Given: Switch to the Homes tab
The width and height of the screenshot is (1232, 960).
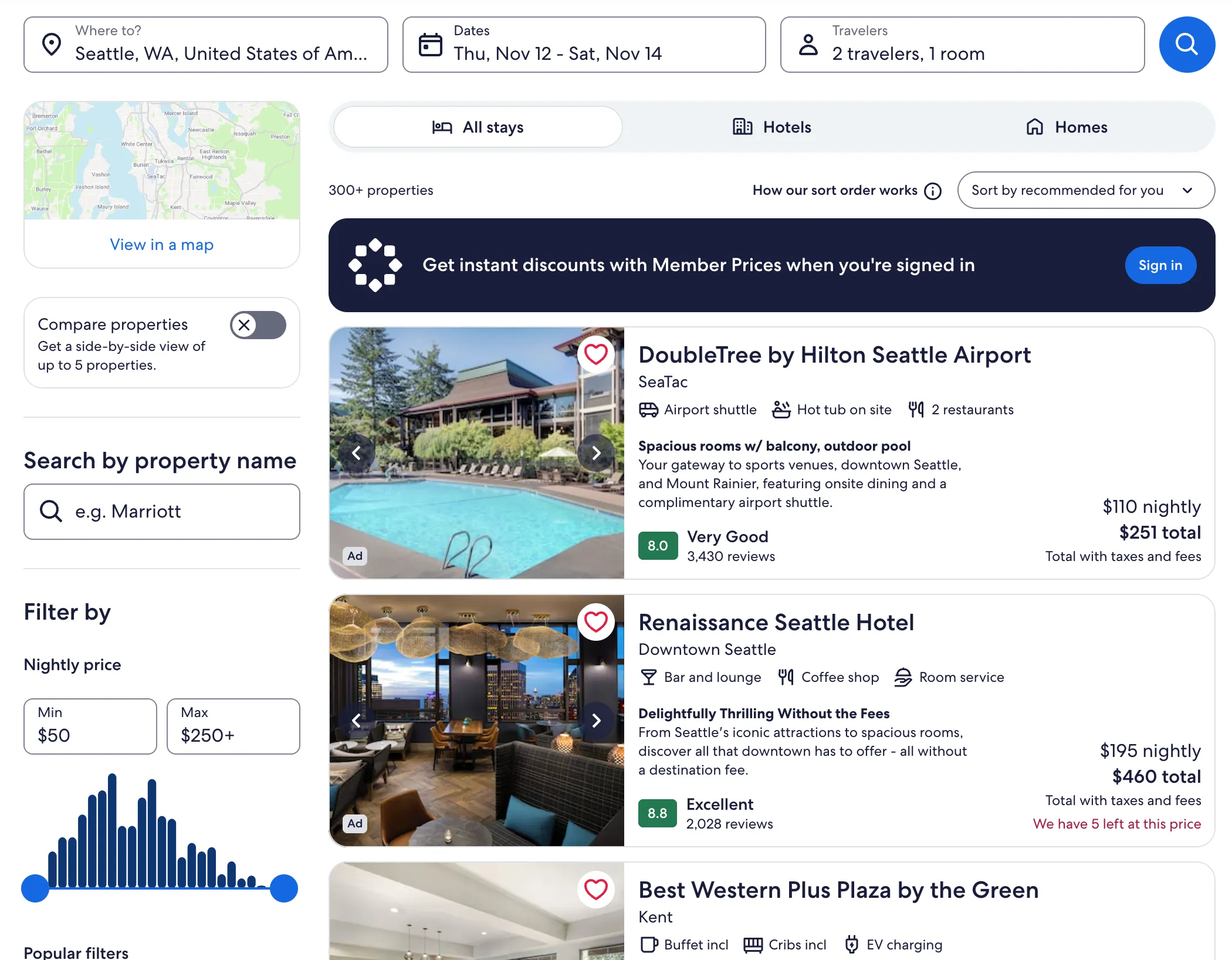Looking at the screenshot, I should tap(1066, 127).
